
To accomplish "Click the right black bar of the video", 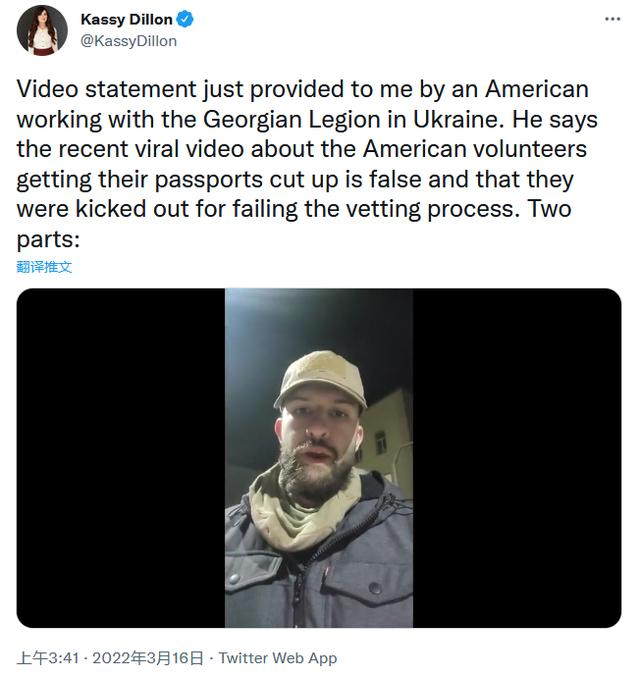I will tap(517, 458).
